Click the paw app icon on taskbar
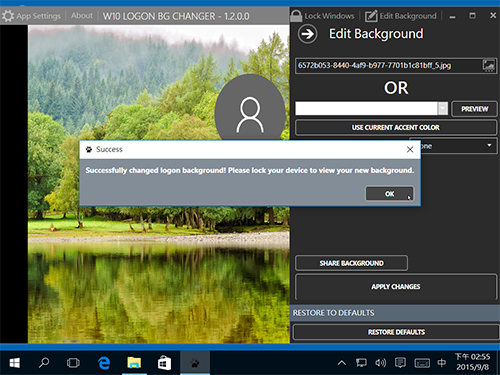This screenshot has width=500, height=375. (x=195, y=363)
